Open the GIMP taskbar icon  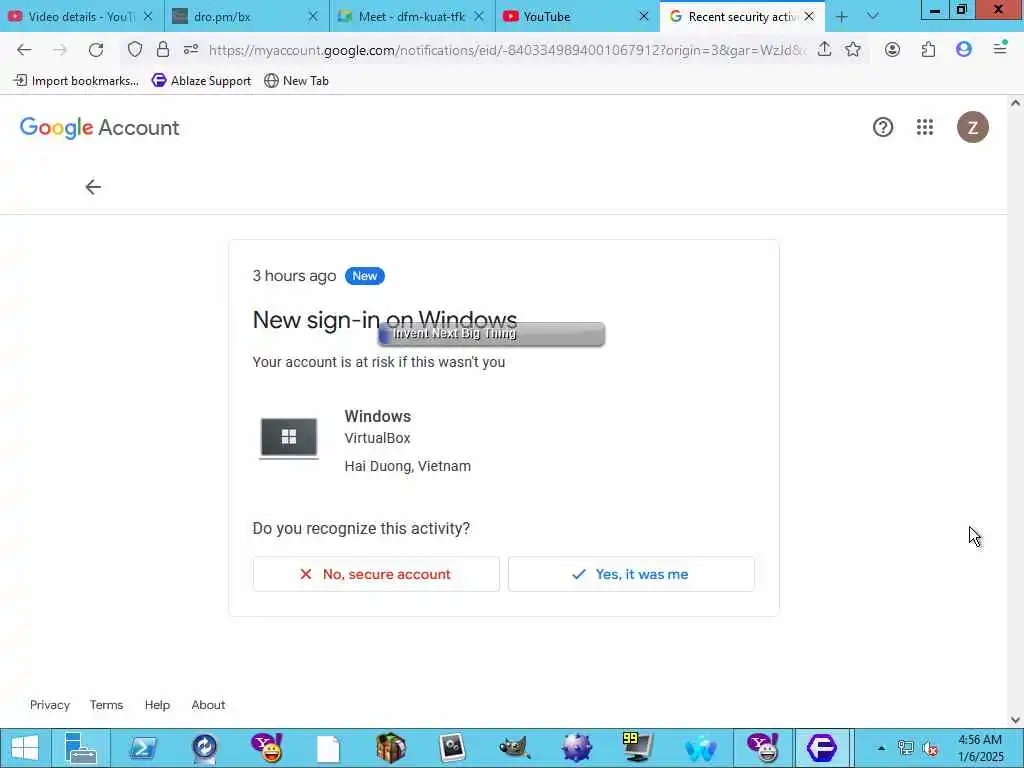coord(514,748)
